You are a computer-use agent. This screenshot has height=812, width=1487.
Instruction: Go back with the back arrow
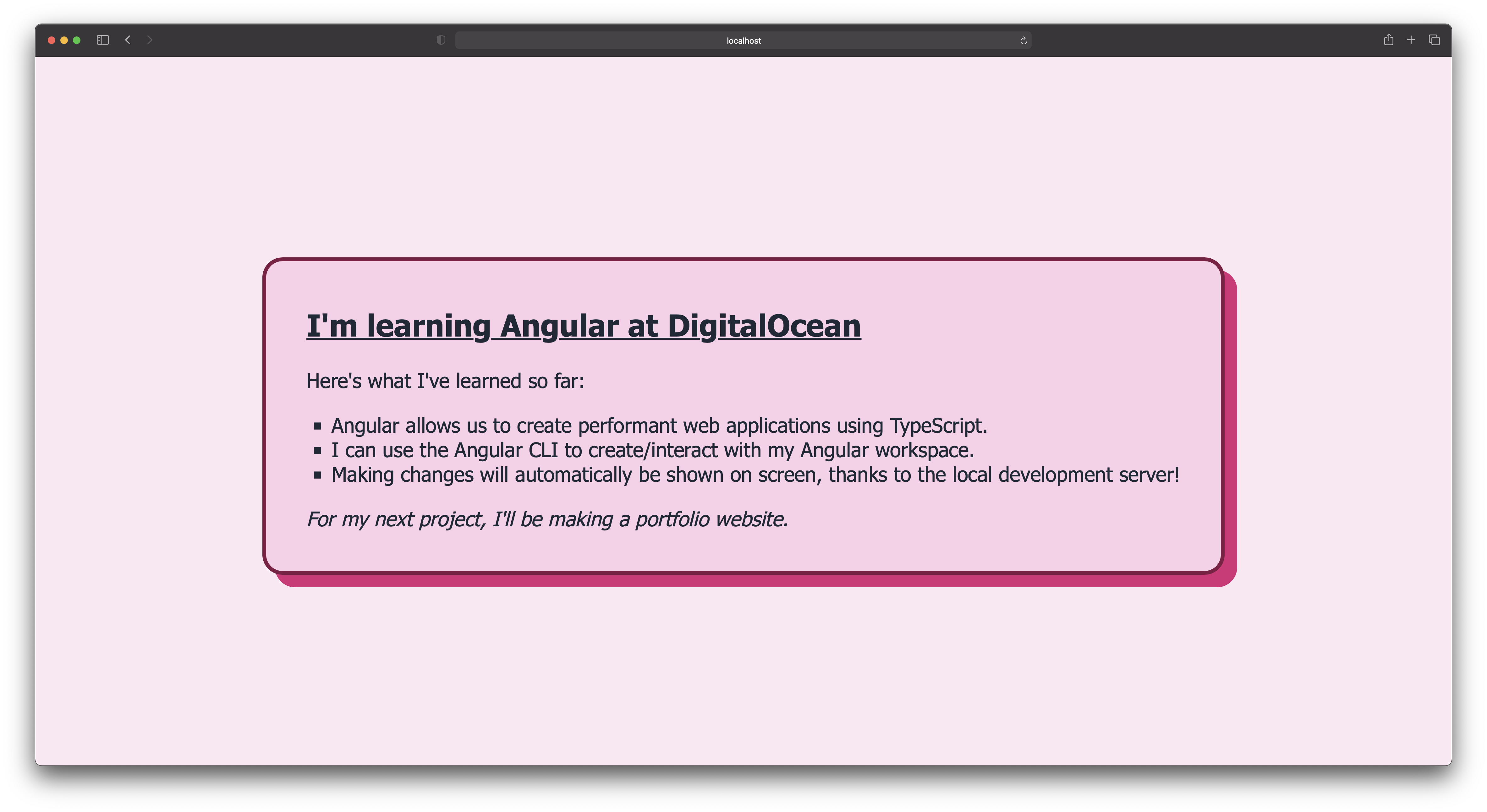[128, 40]
